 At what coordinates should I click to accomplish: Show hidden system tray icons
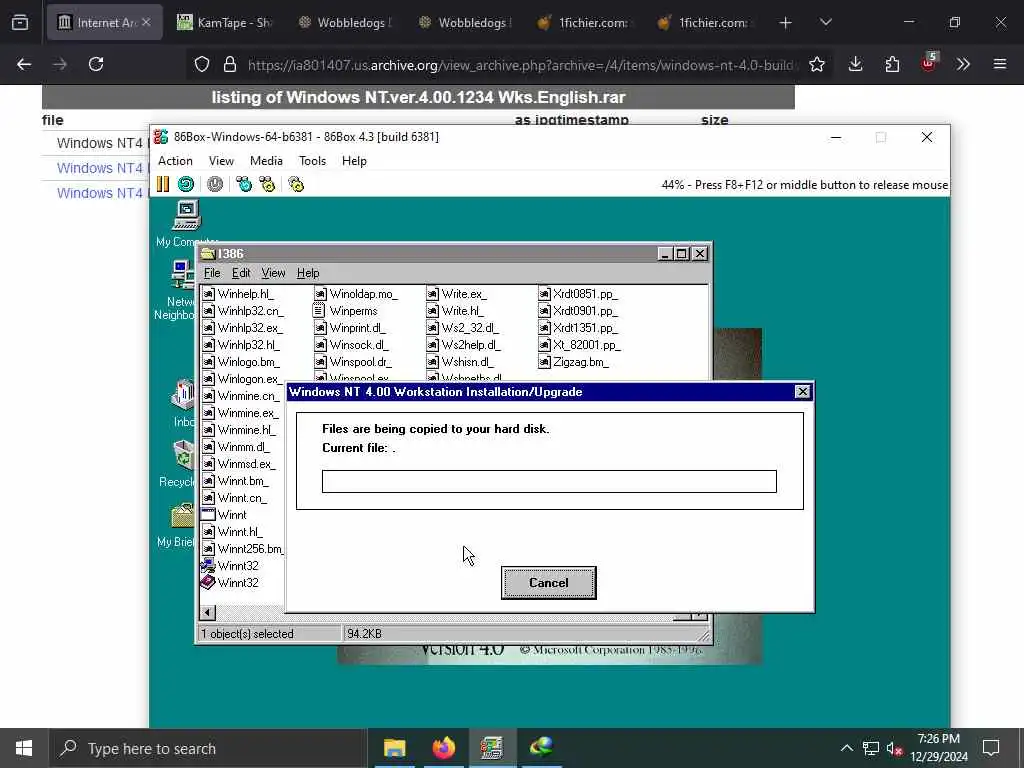point(846,748)
